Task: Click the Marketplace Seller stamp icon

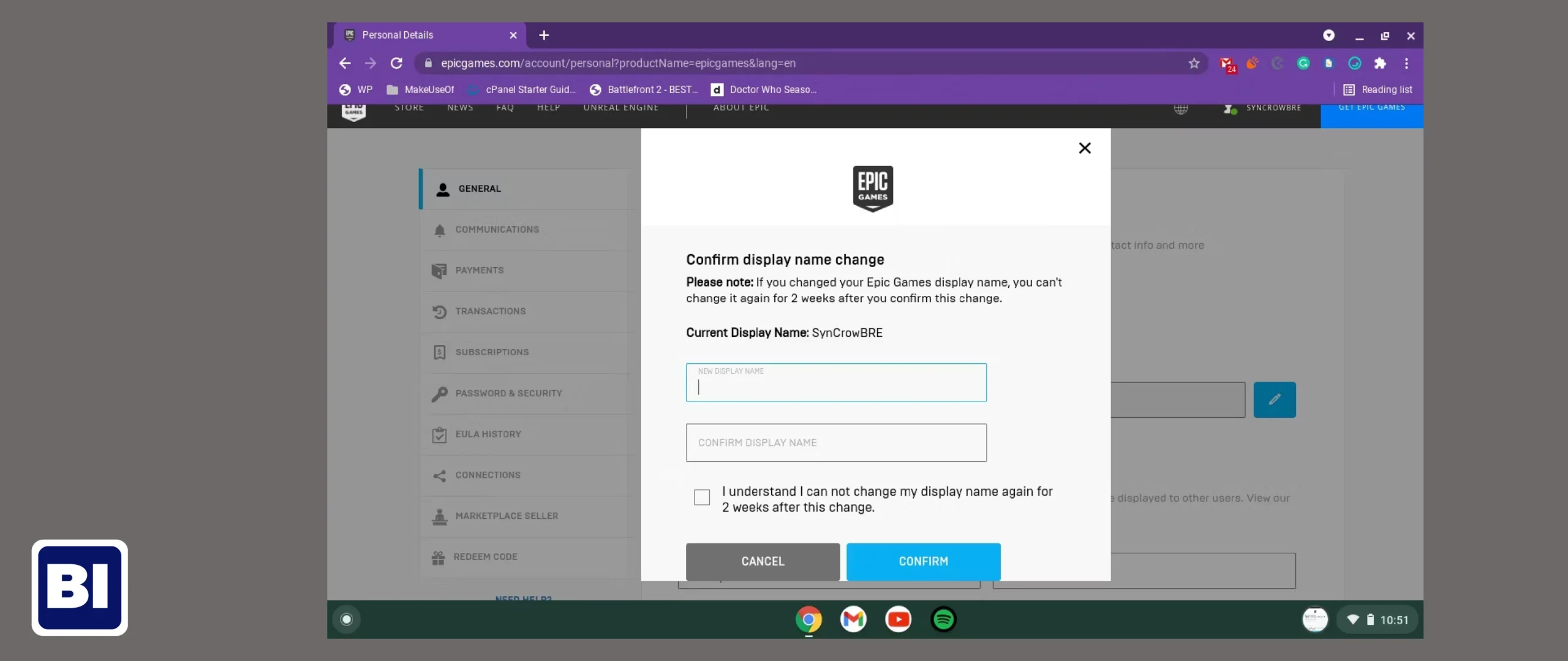Action: coord(439,517)
